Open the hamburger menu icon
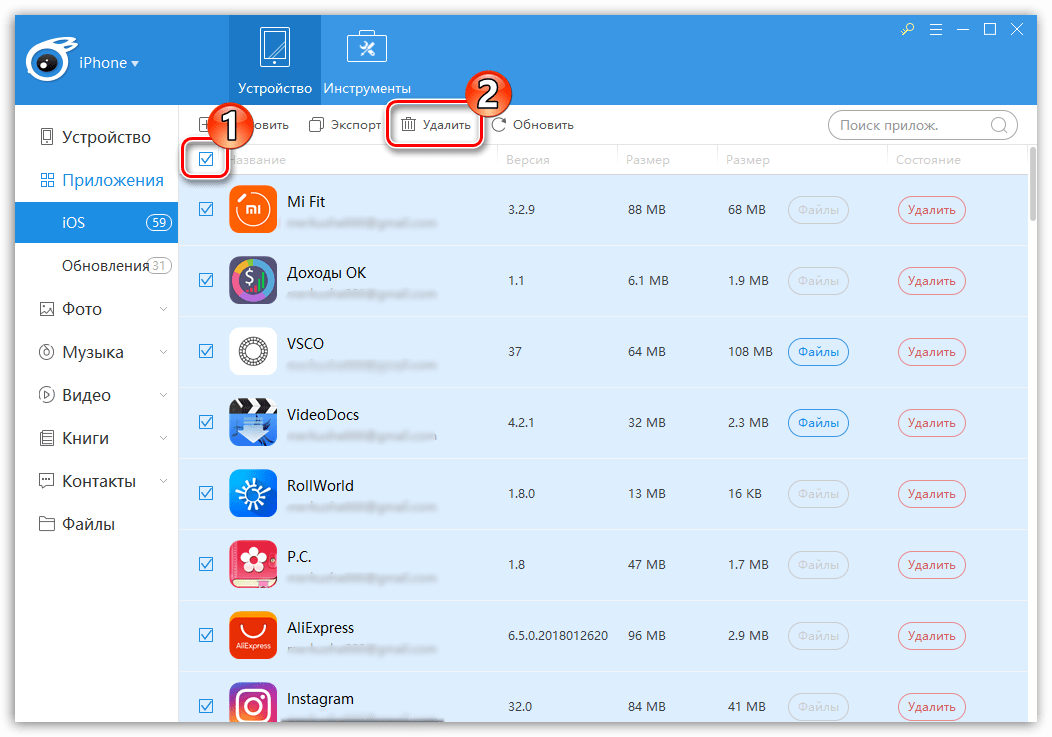Viewport: 1052px width, 737px height. (x=936, y=30)
